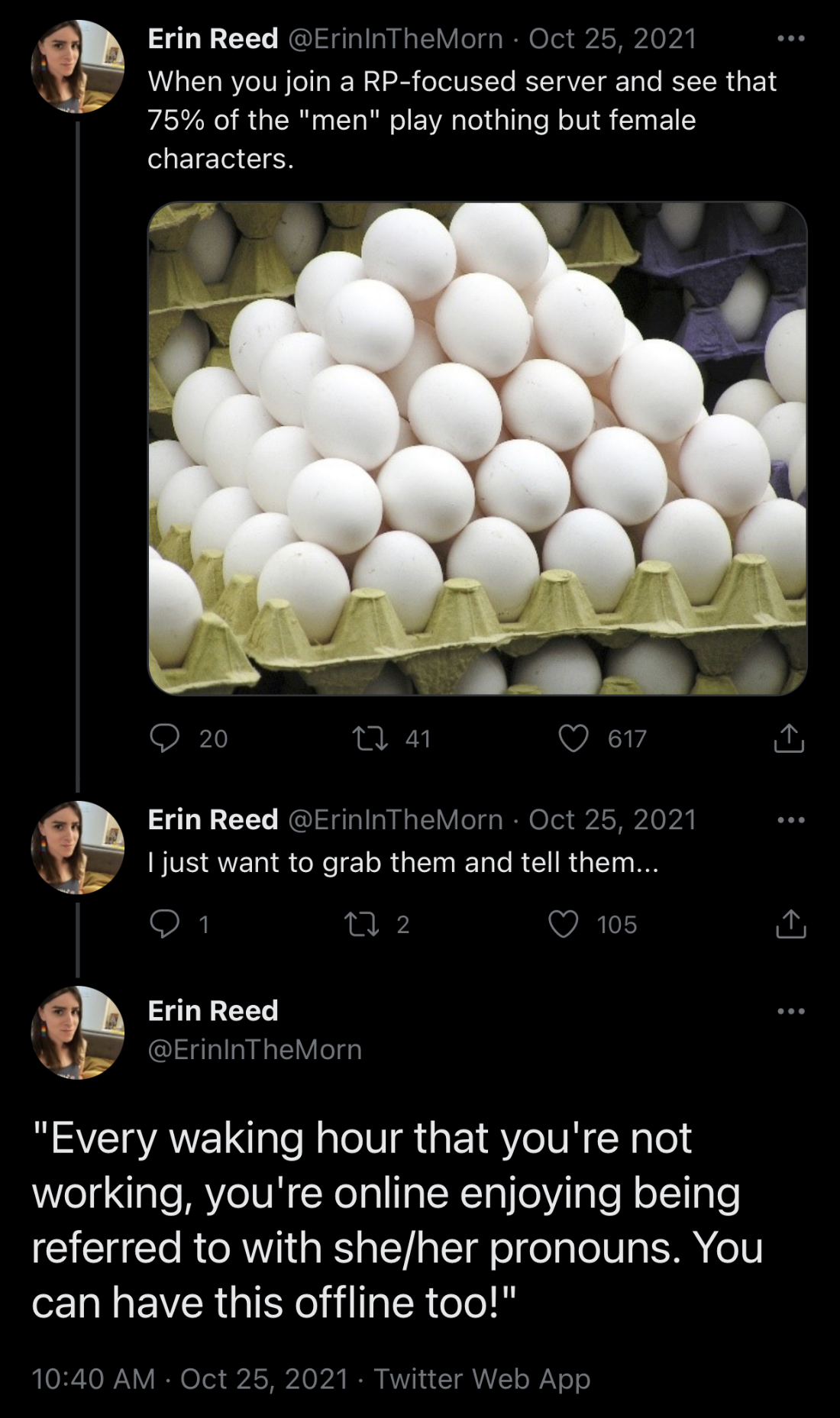Like the tweet with 617 likes

[x=573, y=738]
